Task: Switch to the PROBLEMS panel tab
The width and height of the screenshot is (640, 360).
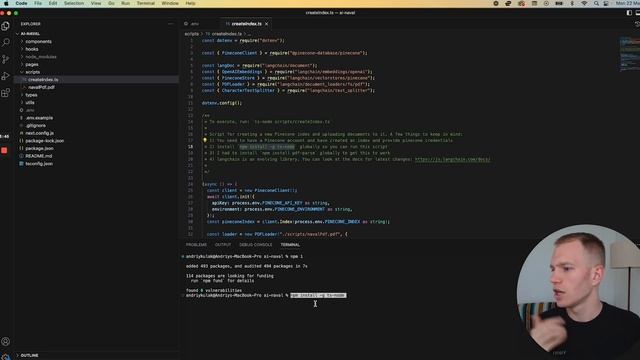Action: pyautogui.click(x=196, y=245)
